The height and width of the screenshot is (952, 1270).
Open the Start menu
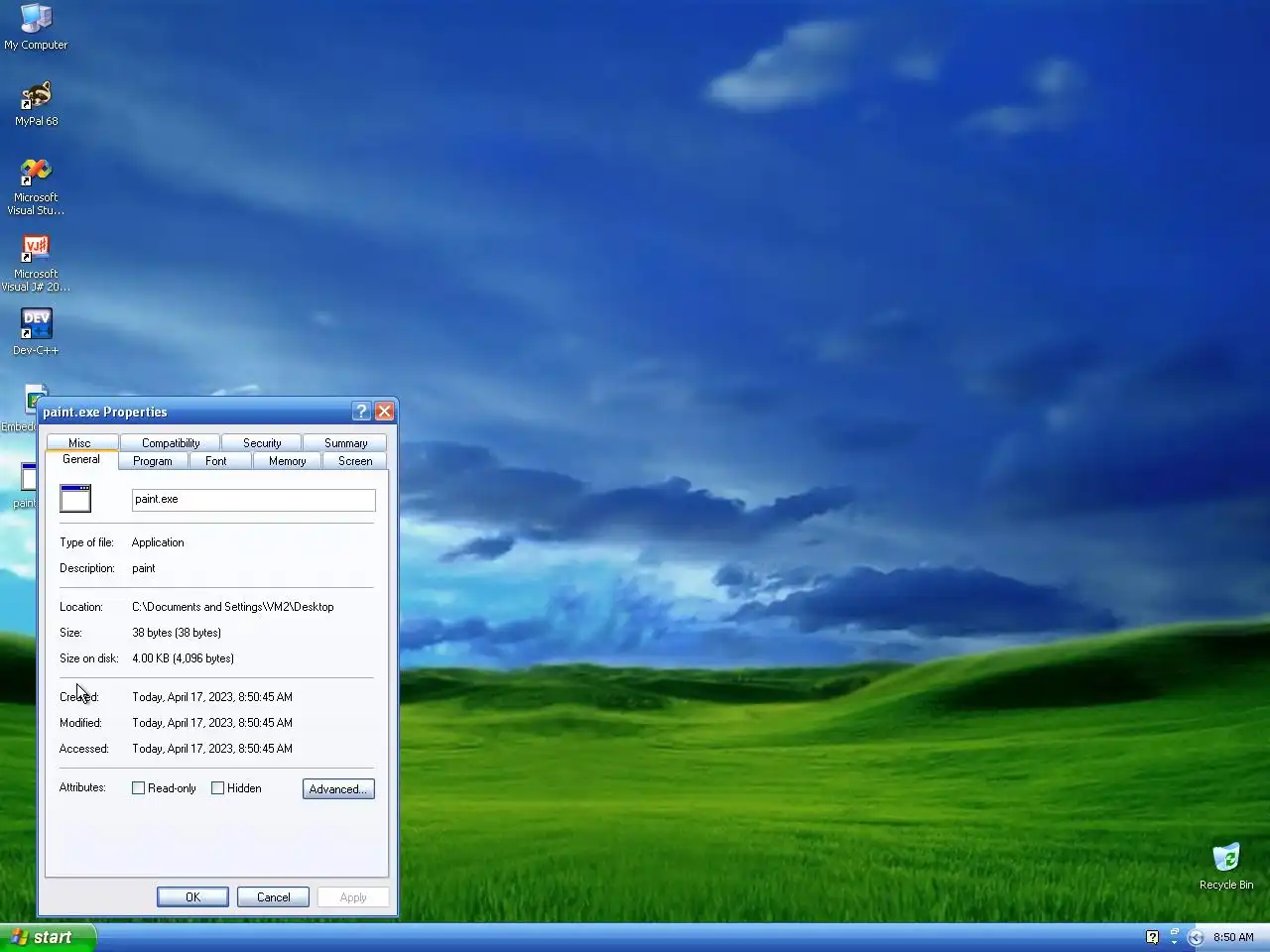click(x=48, y=937)
